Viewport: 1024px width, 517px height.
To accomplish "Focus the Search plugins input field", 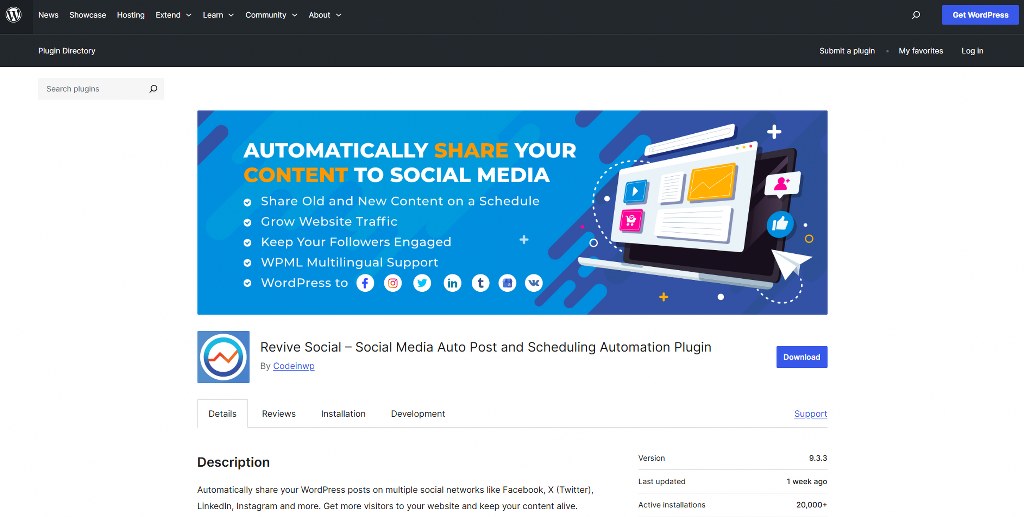I will click(101, 89).
